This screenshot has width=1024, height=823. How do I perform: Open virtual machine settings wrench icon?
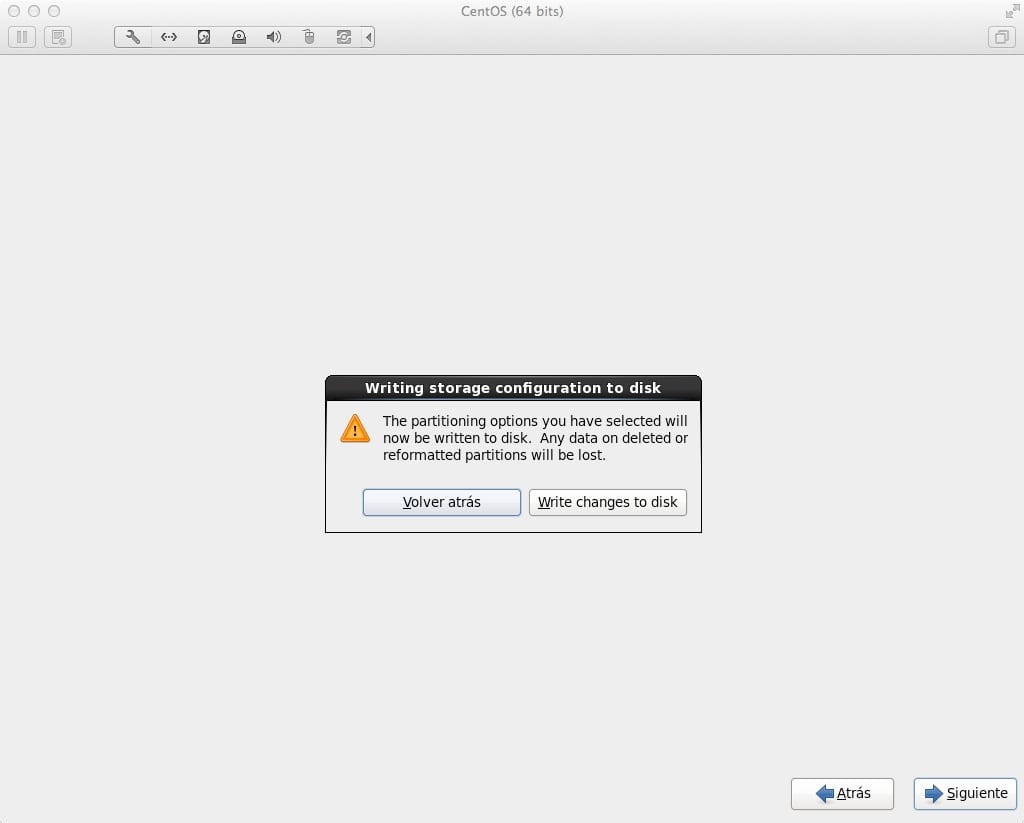133,37
